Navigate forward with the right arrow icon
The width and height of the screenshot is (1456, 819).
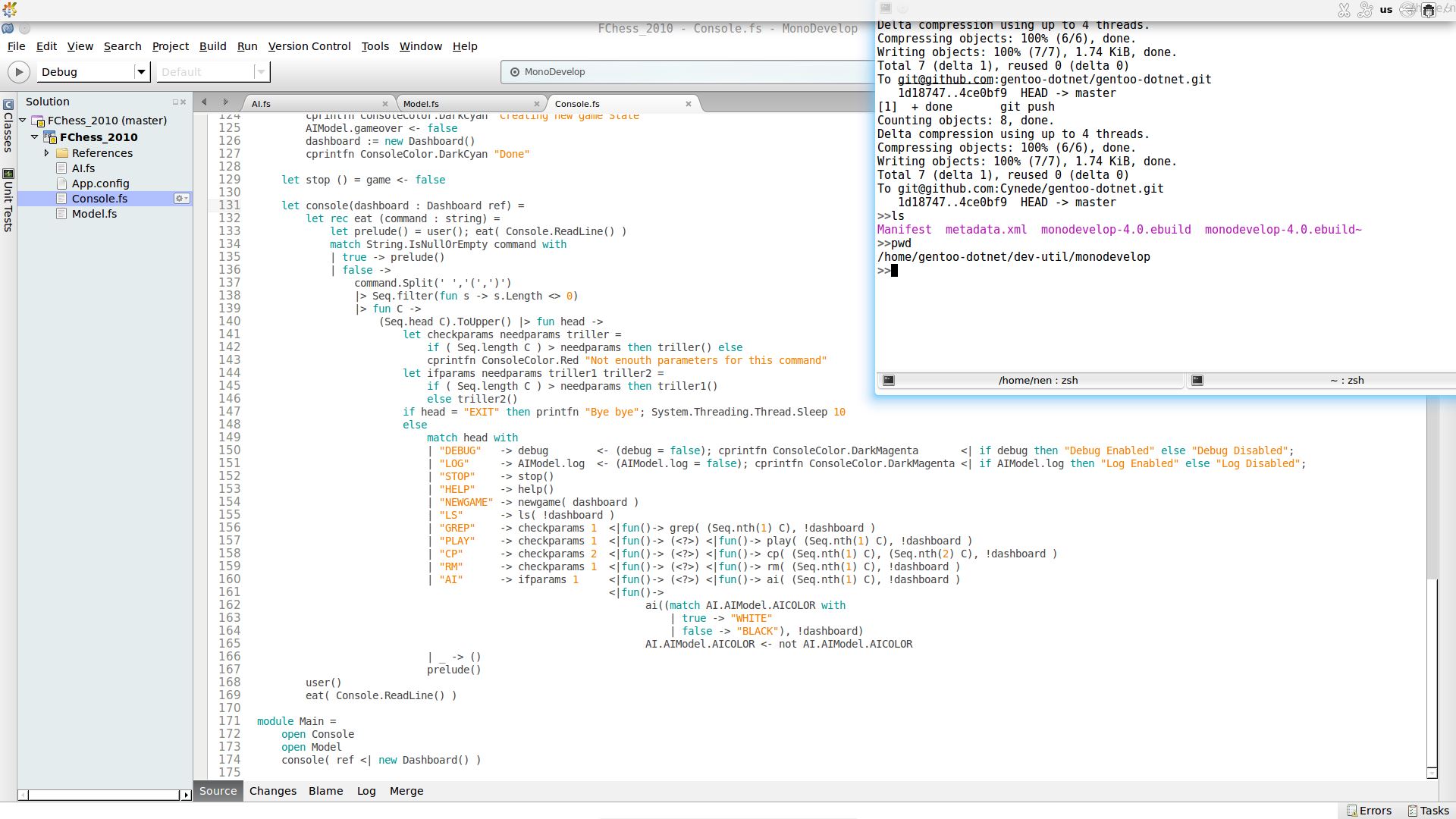point(225,102)
